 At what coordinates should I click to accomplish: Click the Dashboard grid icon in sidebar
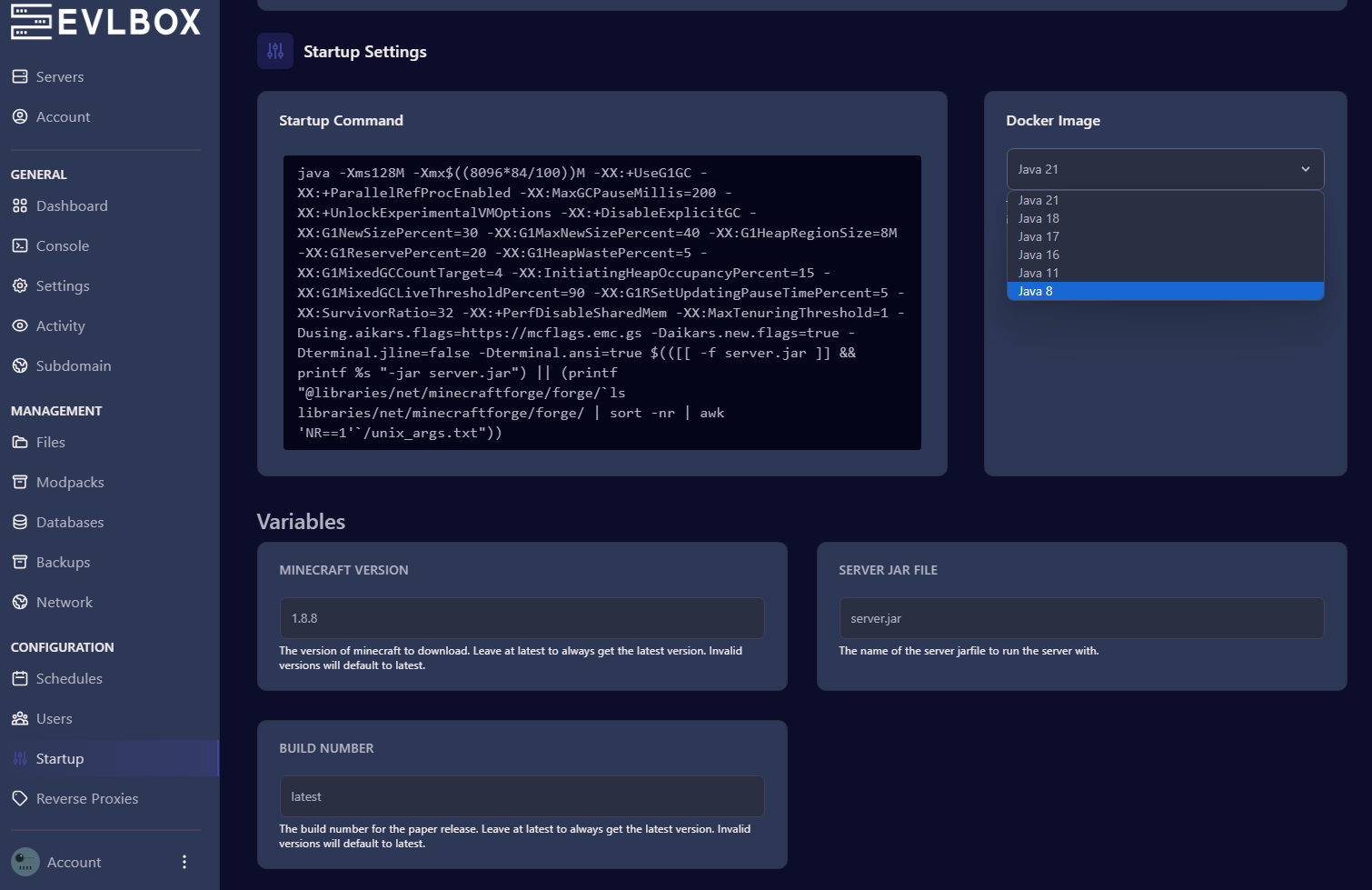(x=20, y=205)
